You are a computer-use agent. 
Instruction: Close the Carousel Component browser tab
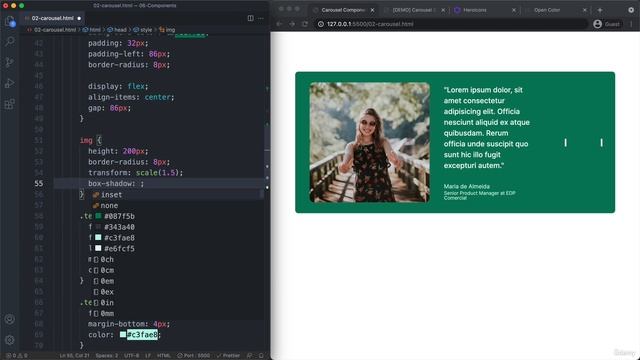click(372, 10)
